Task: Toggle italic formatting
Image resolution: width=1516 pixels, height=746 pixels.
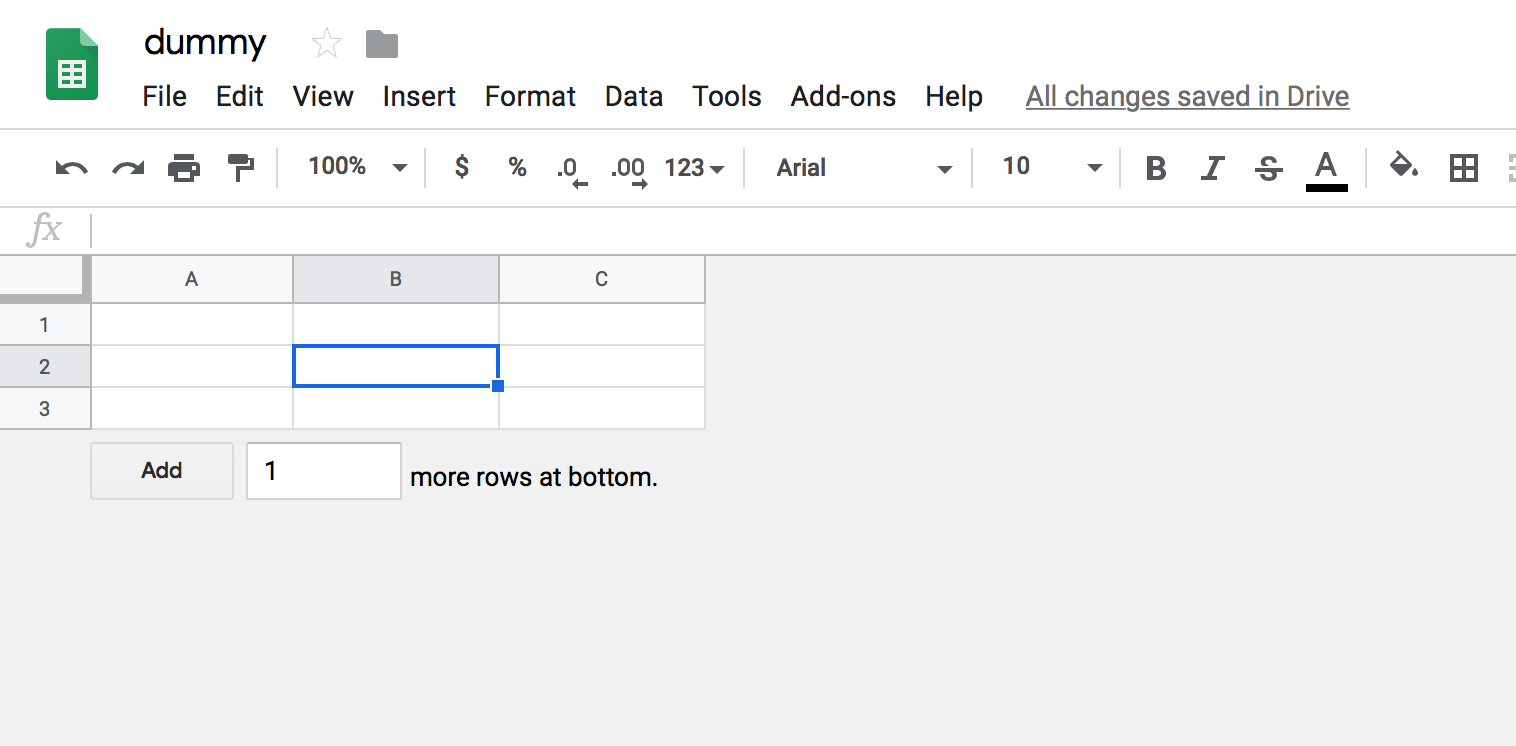Action: [1212, 167]
